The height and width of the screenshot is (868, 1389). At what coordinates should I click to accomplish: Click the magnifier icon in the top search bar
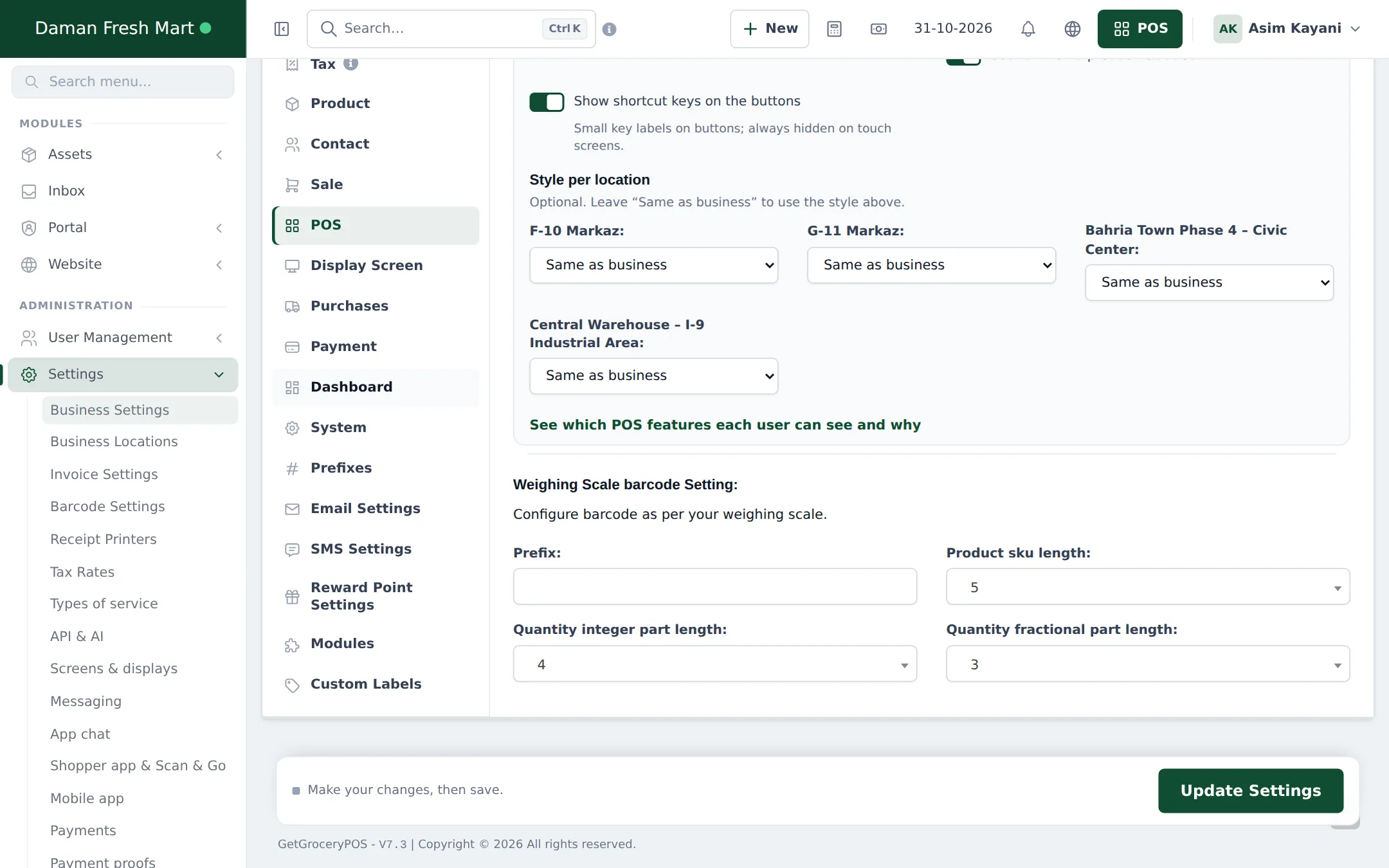tap(328, 29)
